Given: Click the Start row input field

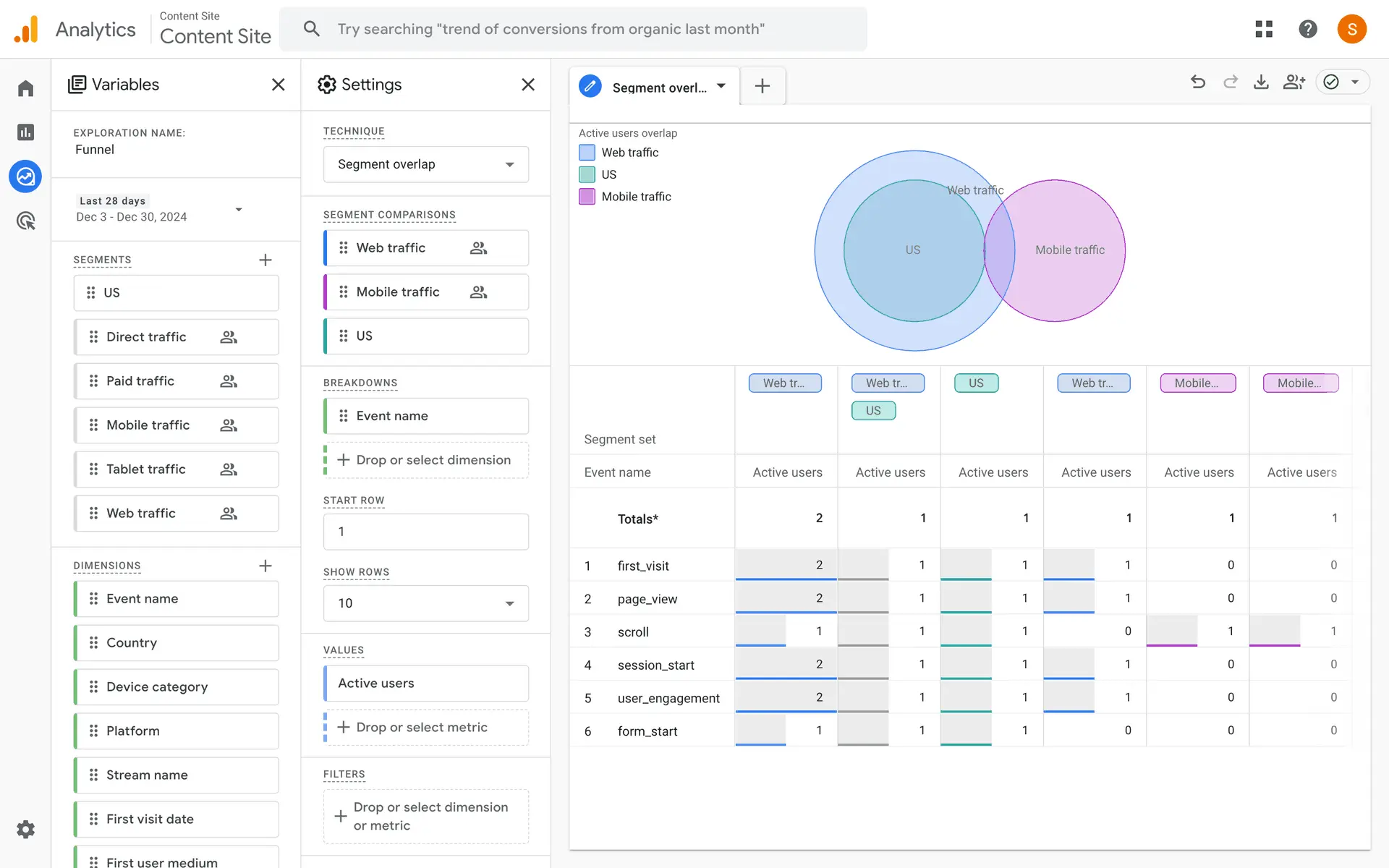Looking at the screenshot, I should click(x=425, y=532).
